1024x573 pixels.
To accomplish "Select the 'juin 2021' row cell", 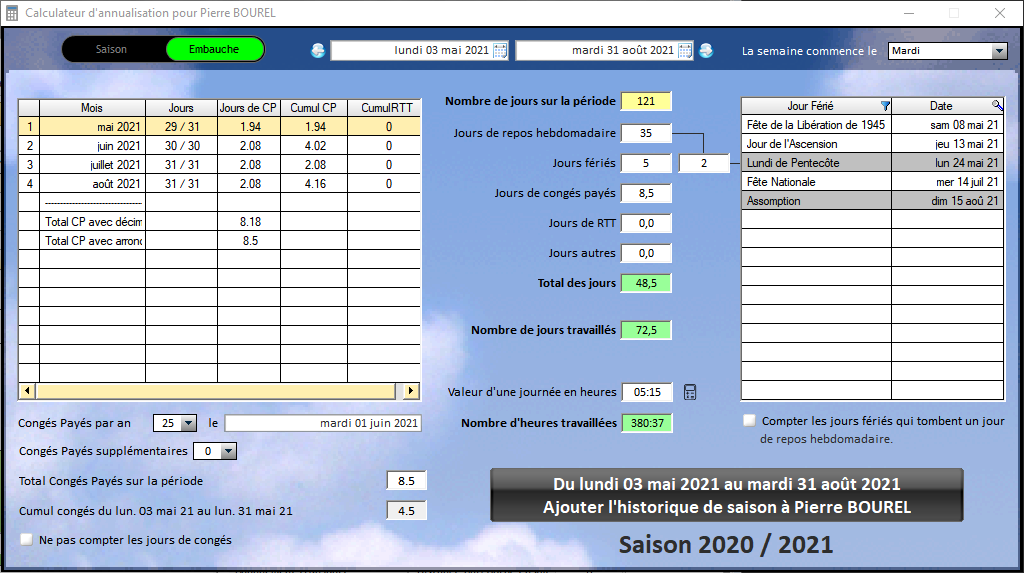I will [x=93, y=146].
